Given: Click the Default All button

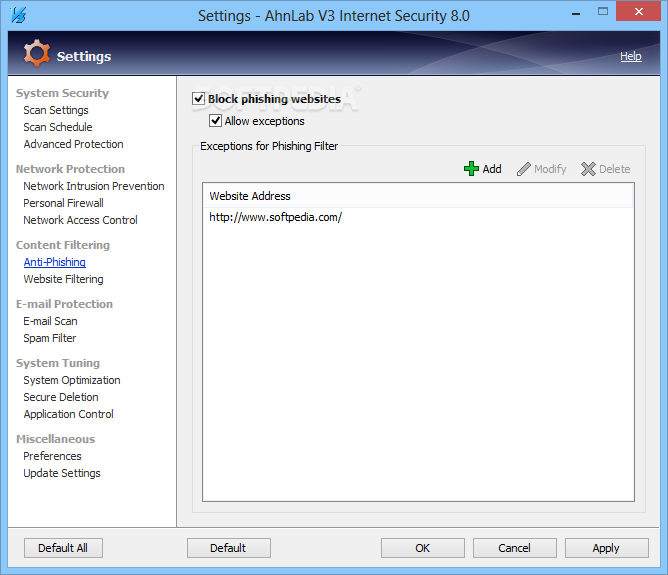Looking at the screenshot, I should [63, 548].
